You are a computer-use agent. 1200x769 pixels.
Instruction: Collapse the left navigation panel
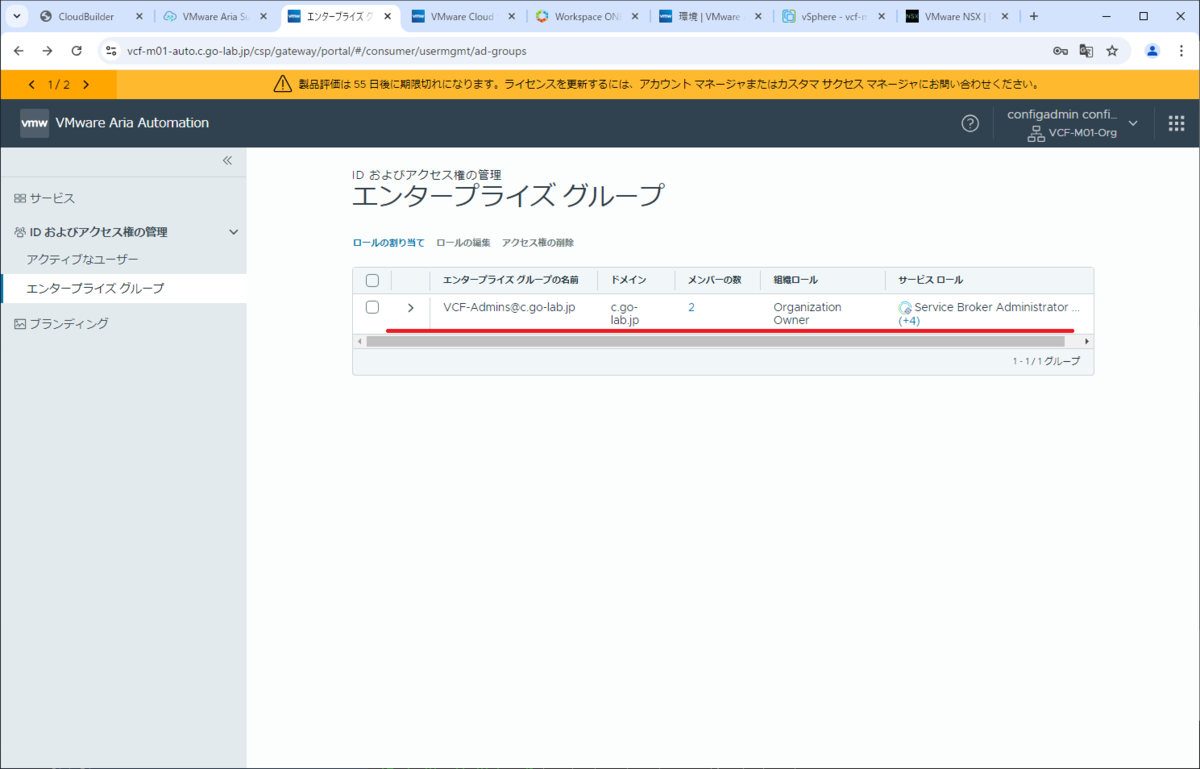(227, 160)
